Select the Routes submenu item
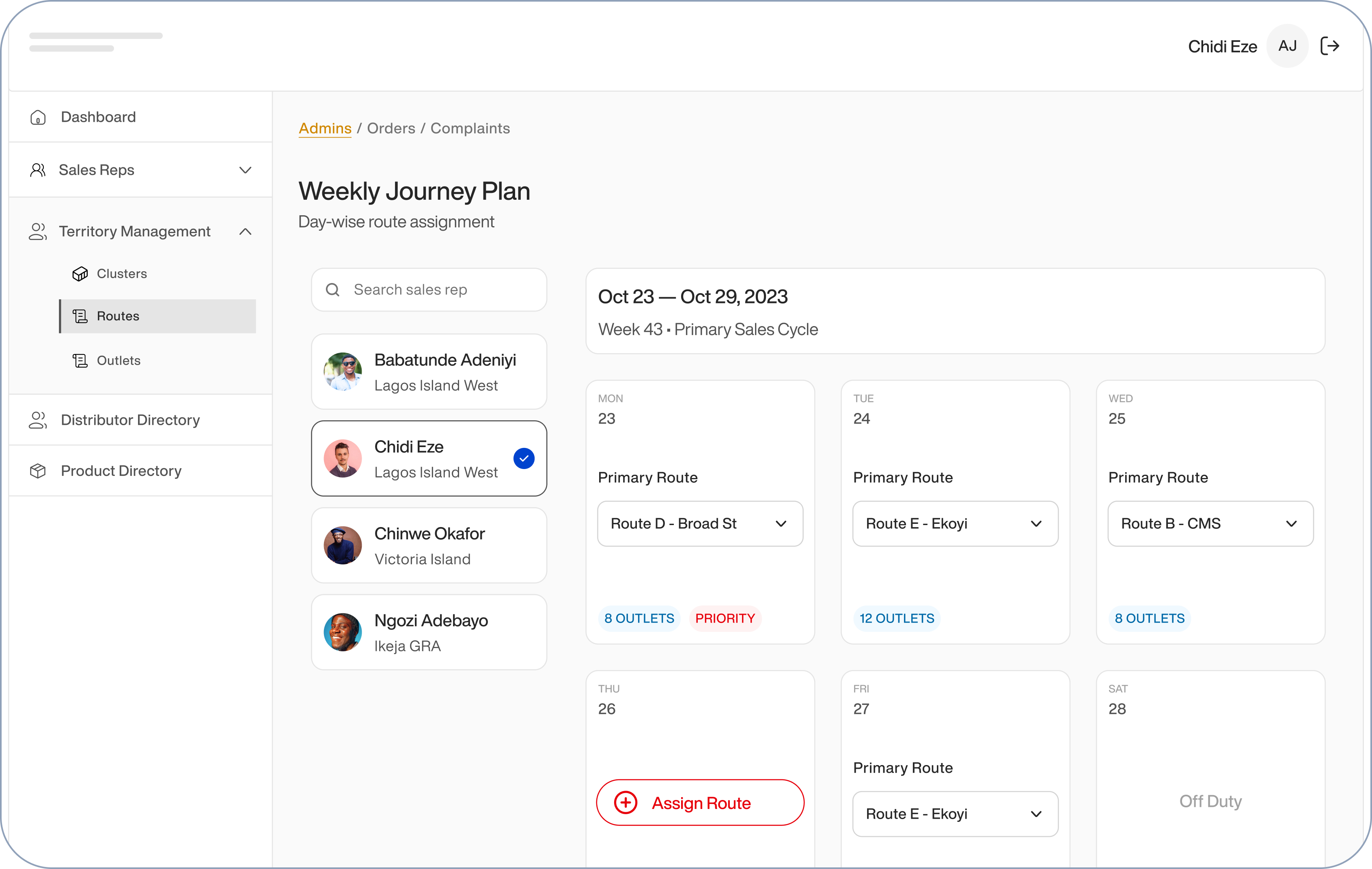This screenshot has width=1372, height=869. [x=158, y=316]
